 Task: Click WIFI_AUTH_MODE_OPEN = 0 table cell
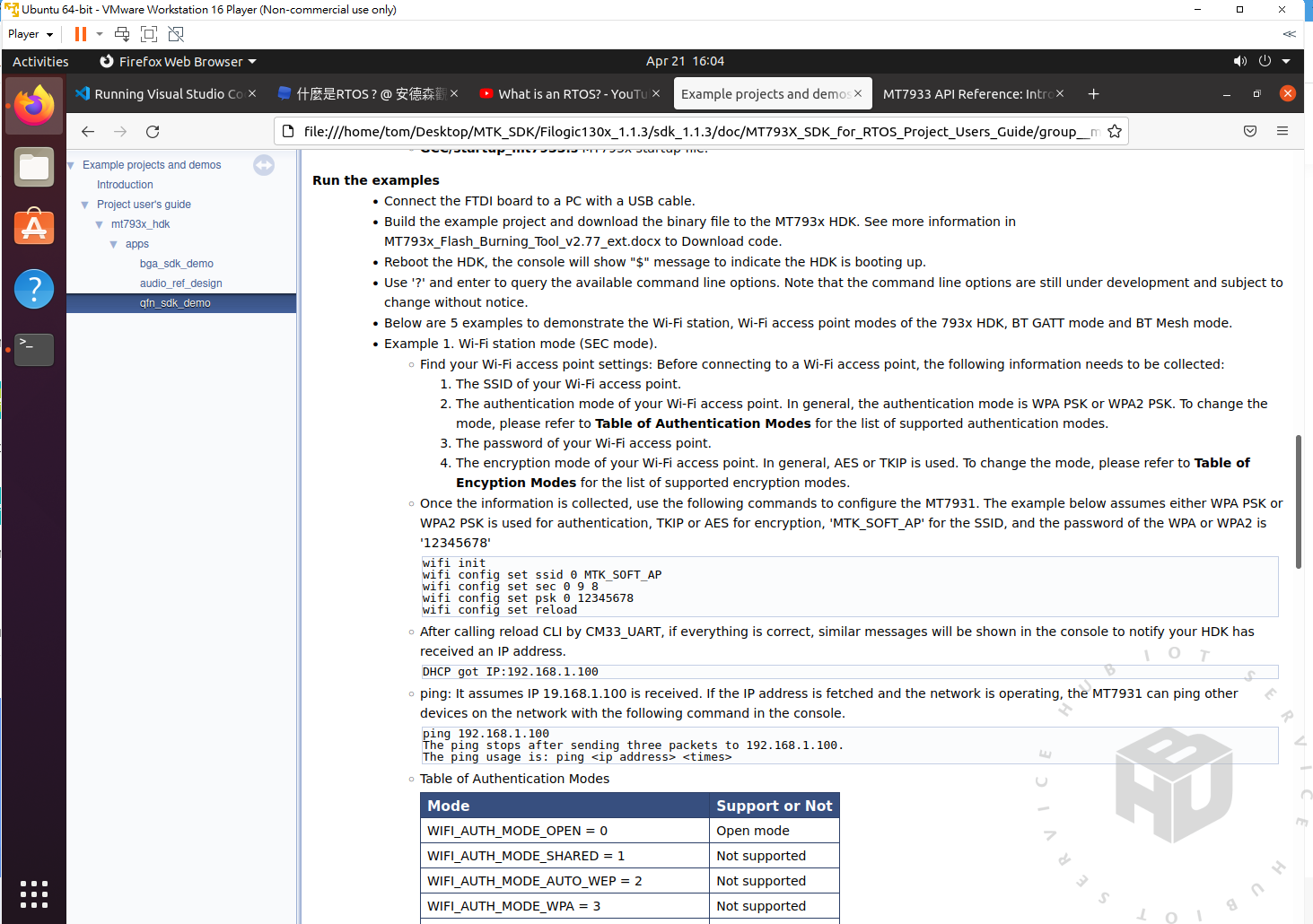click(565, 831)
